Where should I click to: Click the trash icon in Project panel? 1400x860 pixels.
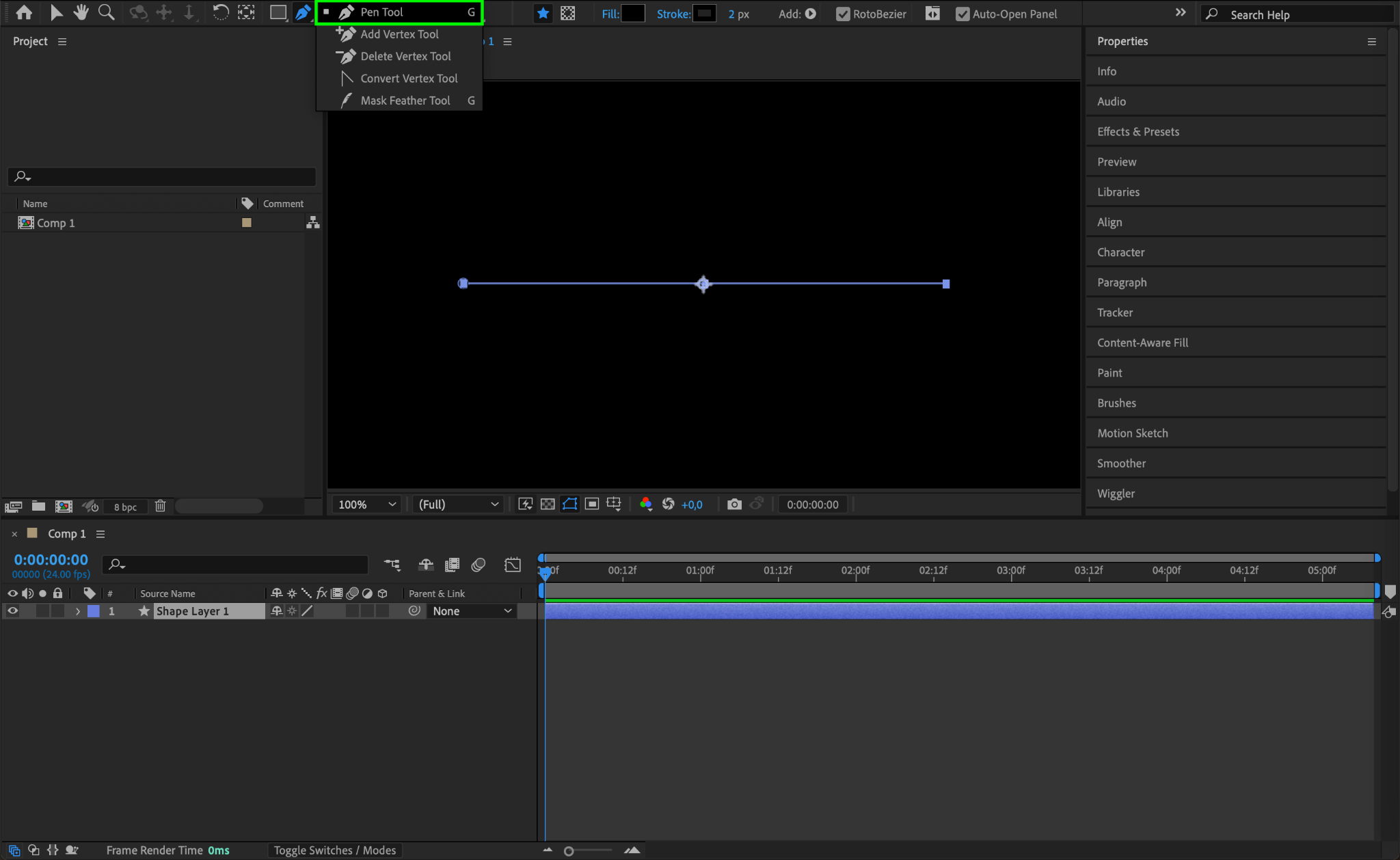(x=160, y=507)
